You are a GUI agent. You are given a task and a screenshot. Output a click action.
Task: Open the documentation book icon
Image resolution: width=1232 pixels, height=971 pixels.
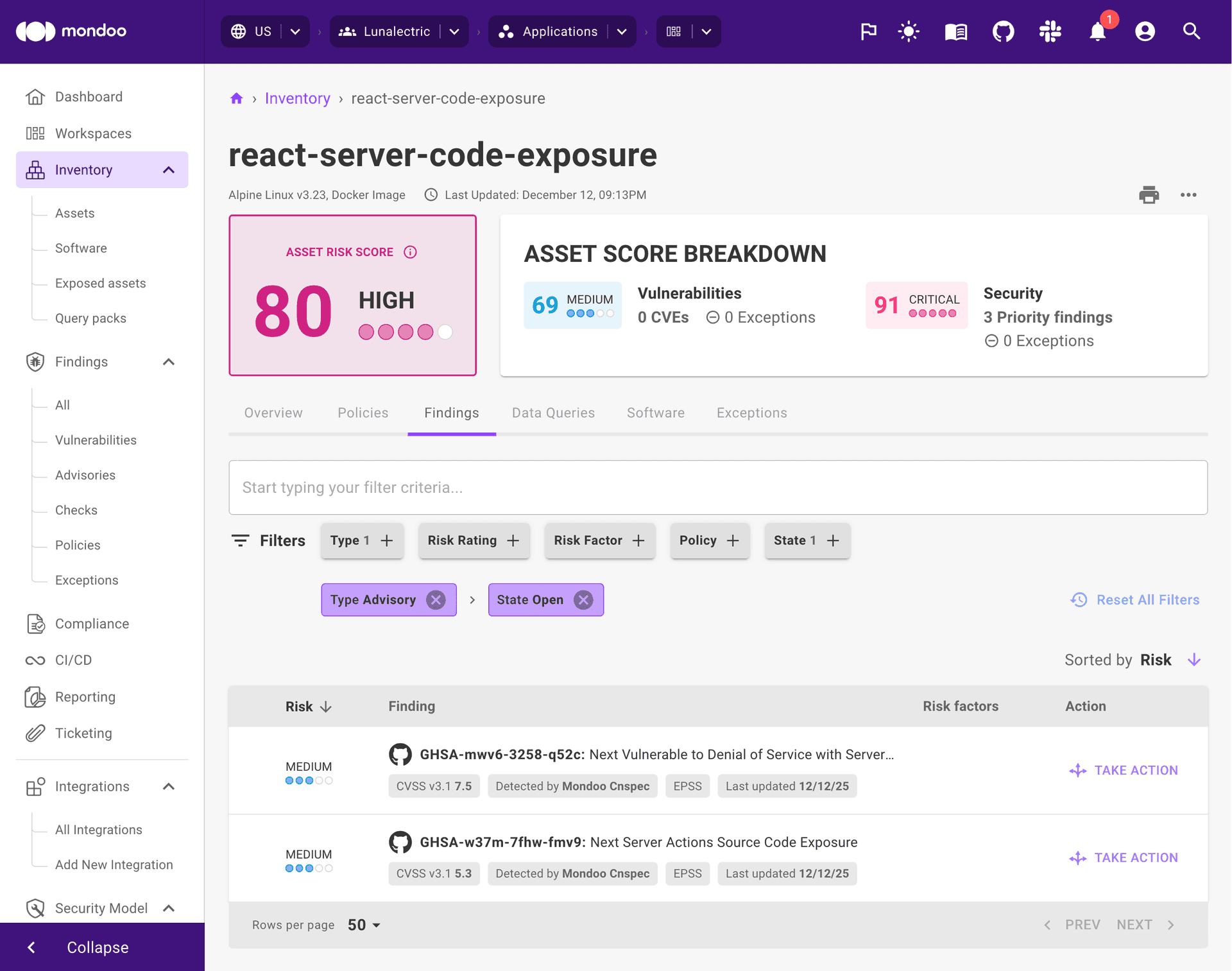point(955,31)
